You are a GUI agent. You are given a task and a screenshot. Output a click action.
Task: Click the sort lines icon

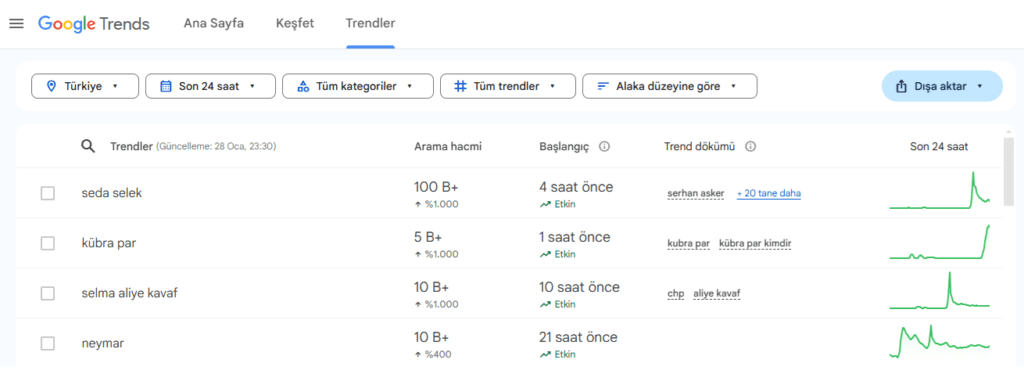[603, 86]
